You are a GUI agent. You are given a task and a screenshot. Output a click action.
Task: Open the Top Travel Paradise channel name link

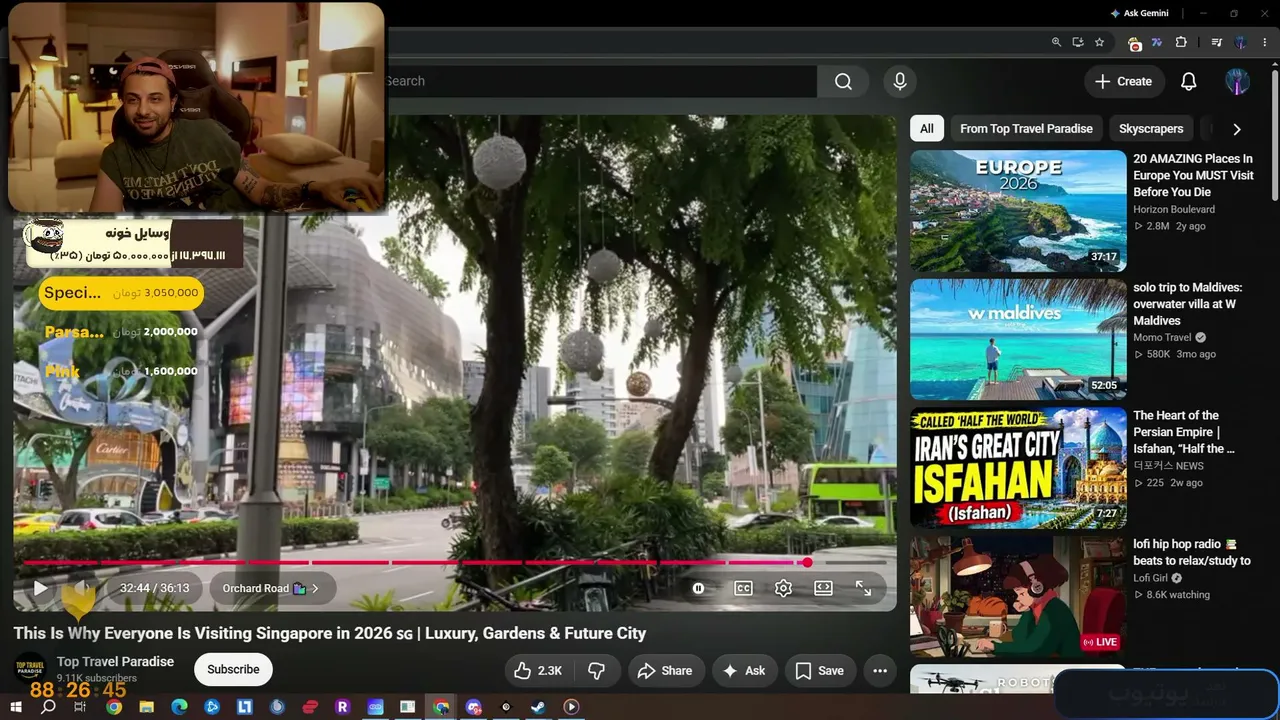tap(115, 661)
